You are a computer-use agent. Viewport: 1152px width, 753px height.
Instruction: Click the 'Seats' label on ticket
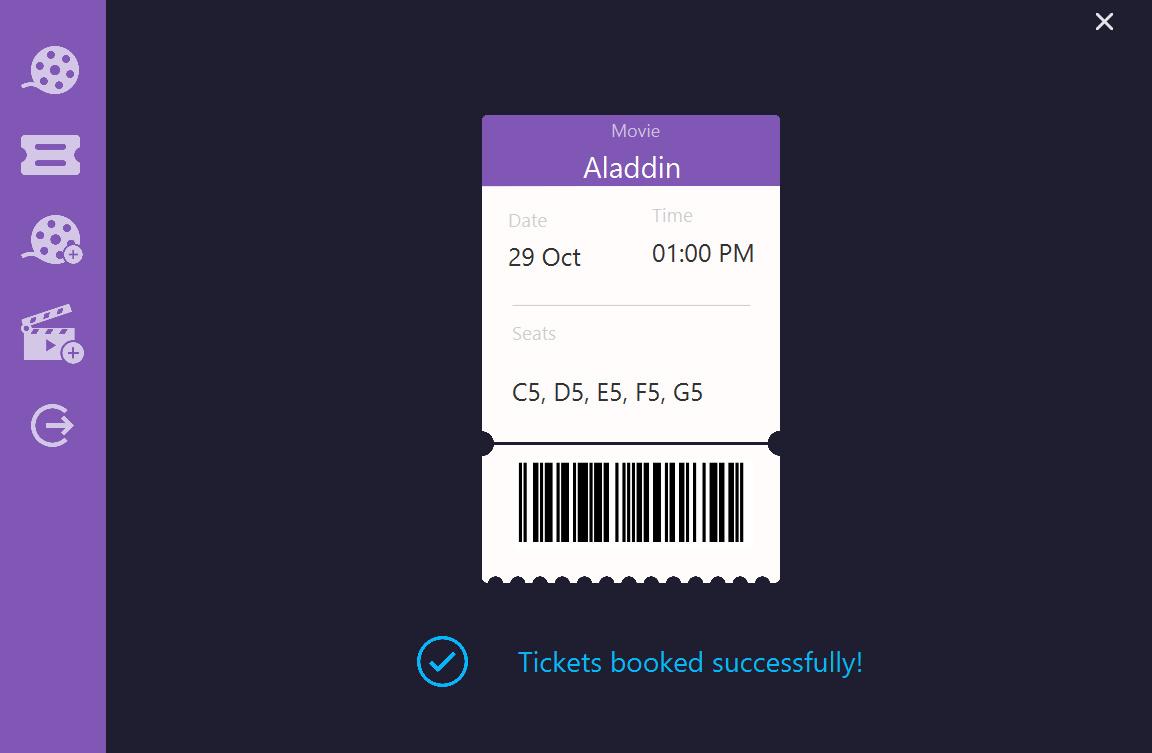[x=533, y=334]
